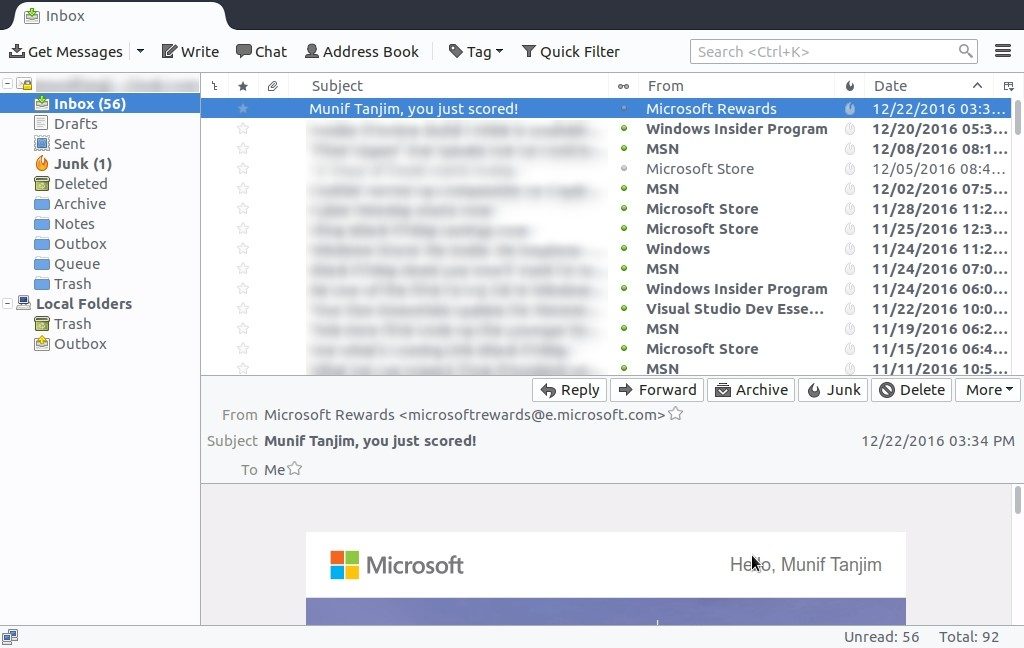The image size is (1024, 648).
Task: Star the 12/08/2016 MSN message
Action: (x=243, y=149)
